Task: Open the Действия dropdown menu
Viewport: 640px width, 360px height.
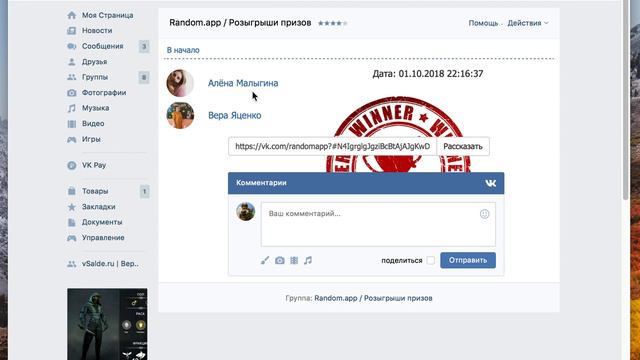Action: tap(528, 23)
